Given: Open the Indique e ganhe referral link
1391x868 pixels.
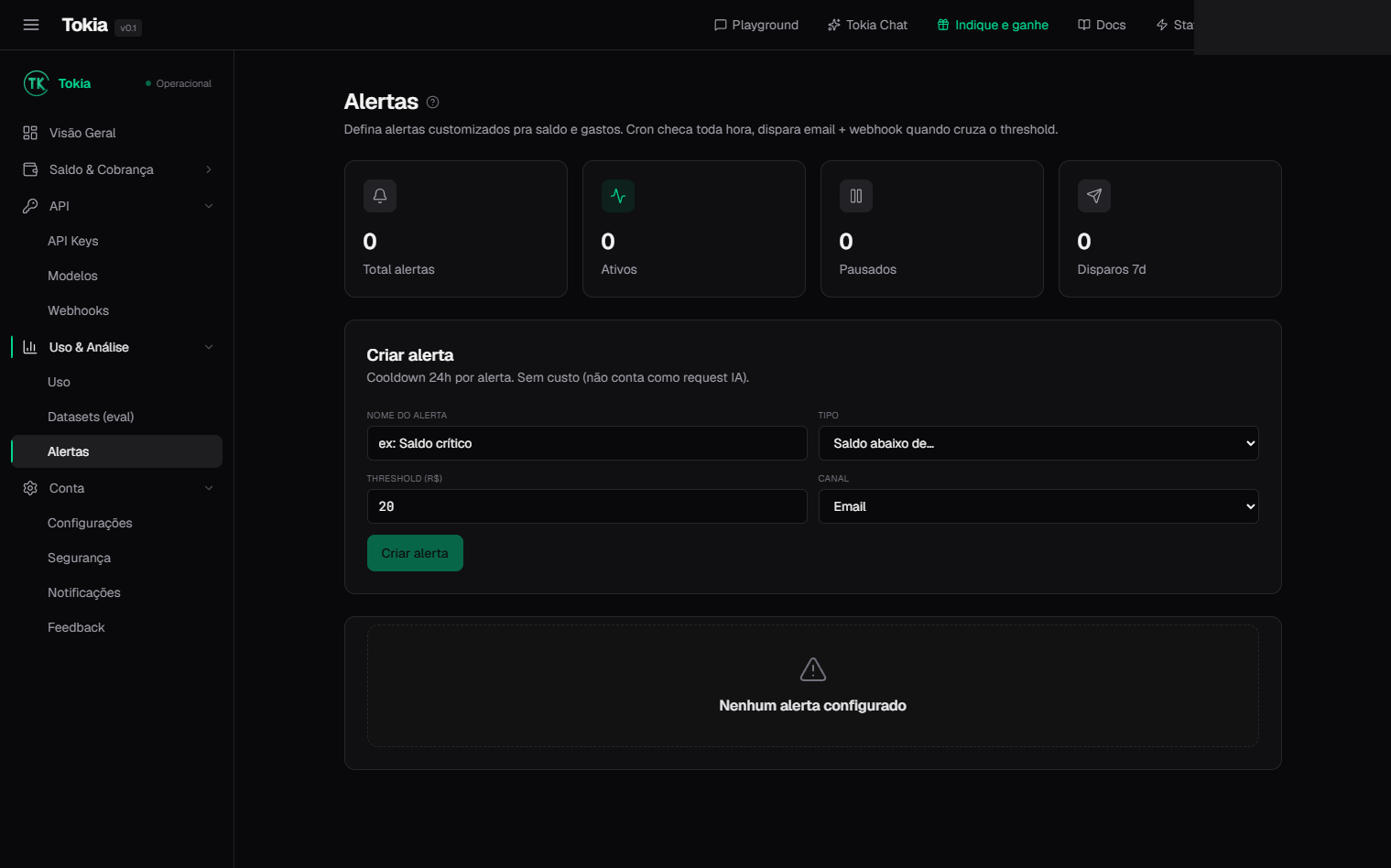Looking at the screenshot, I should click(x=993, y=25).
